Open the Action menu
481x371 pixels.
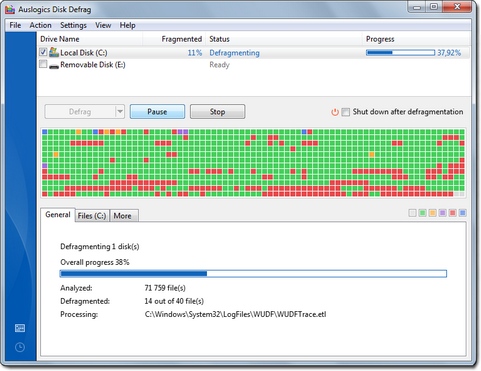40,25
